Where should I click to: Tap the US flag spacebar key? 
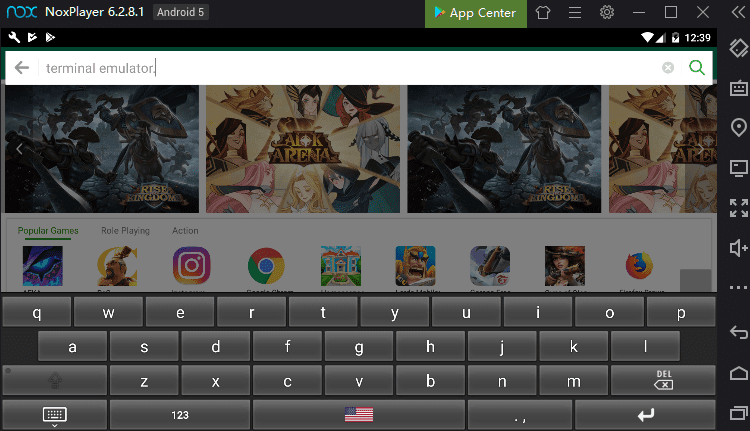[359, 415]
